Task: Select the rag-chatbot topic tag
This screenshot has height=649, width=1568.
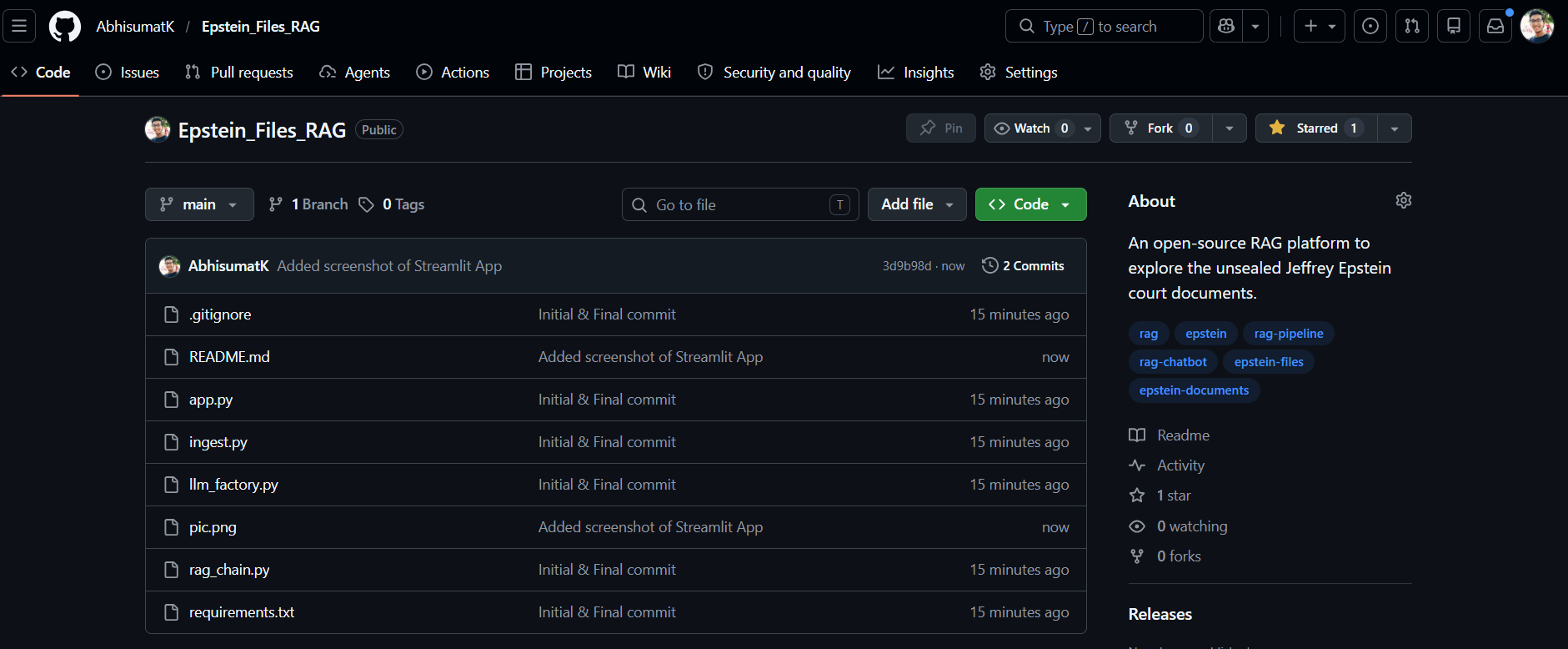Action: [x=1173, y=362]
